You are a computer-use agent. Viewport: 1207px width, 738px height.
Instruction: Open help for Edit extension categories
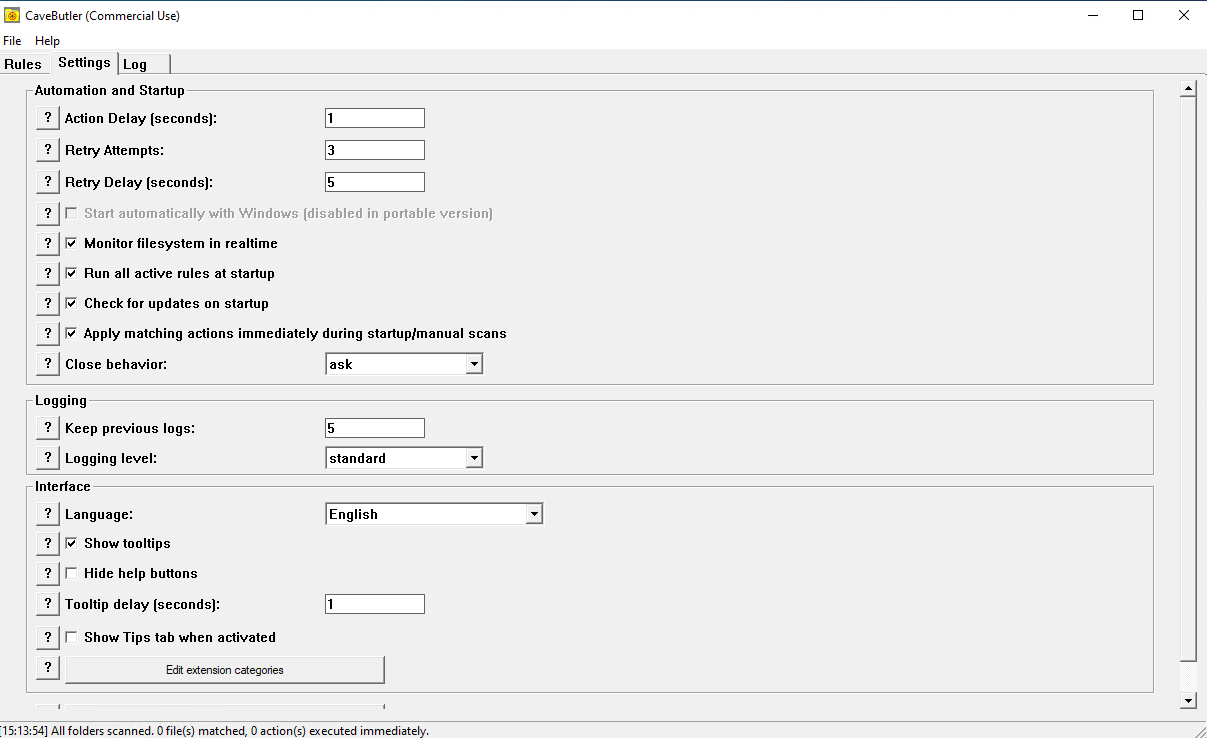47,667
